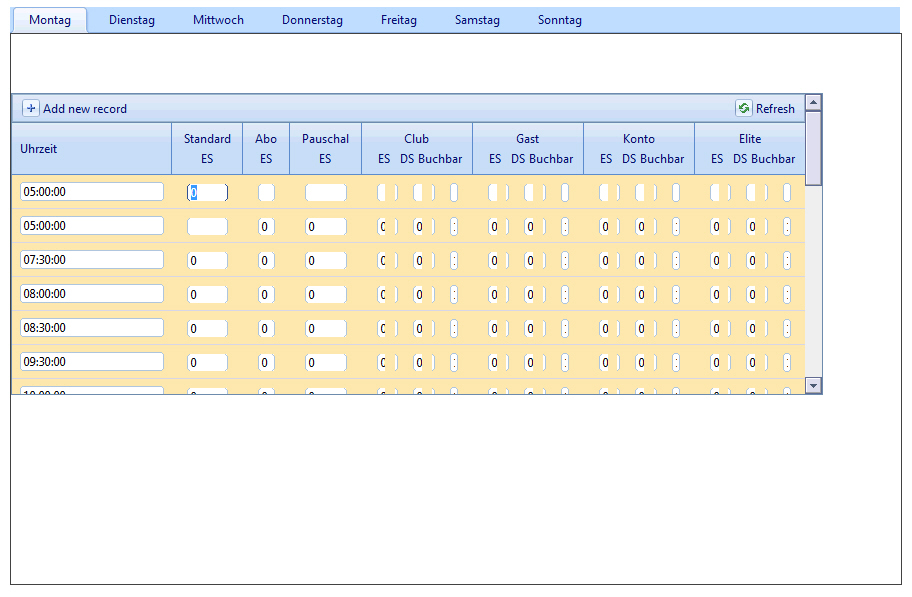The width and height of the screenshot is (912, 597).
Task: Click the scrollbar up arrow
Action: point(813,102)
